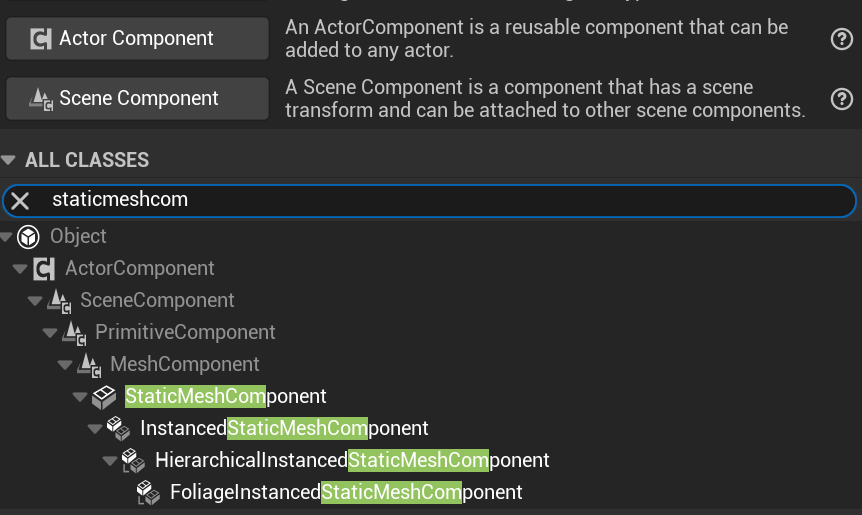Click the StaticMeshComponent cube icon
This screenshot has width=862, height=515.
click(x=104, y=397)
